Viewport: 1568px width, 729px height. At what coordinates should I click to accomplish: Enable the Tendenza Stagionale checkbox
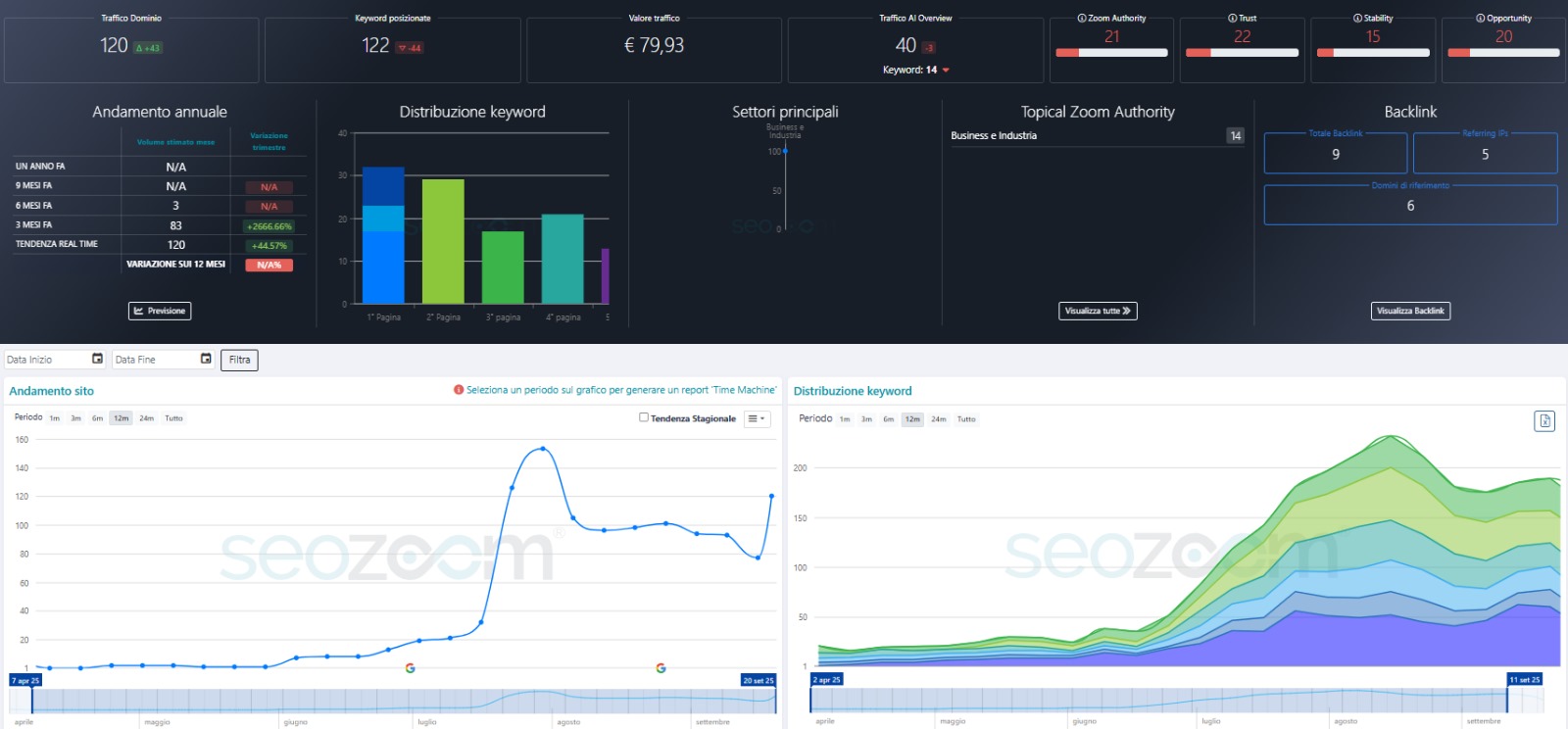click(x=644, y=417)
